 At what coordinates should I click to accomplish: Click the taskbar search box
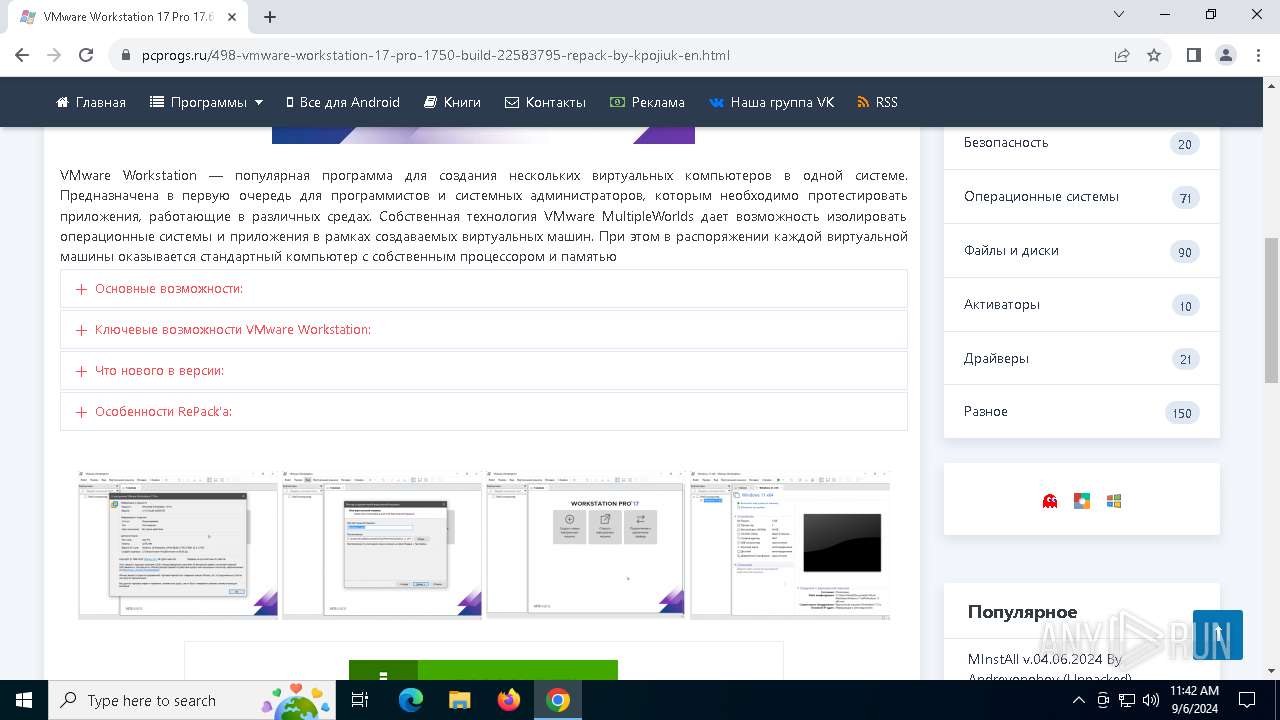pos(192,700)
